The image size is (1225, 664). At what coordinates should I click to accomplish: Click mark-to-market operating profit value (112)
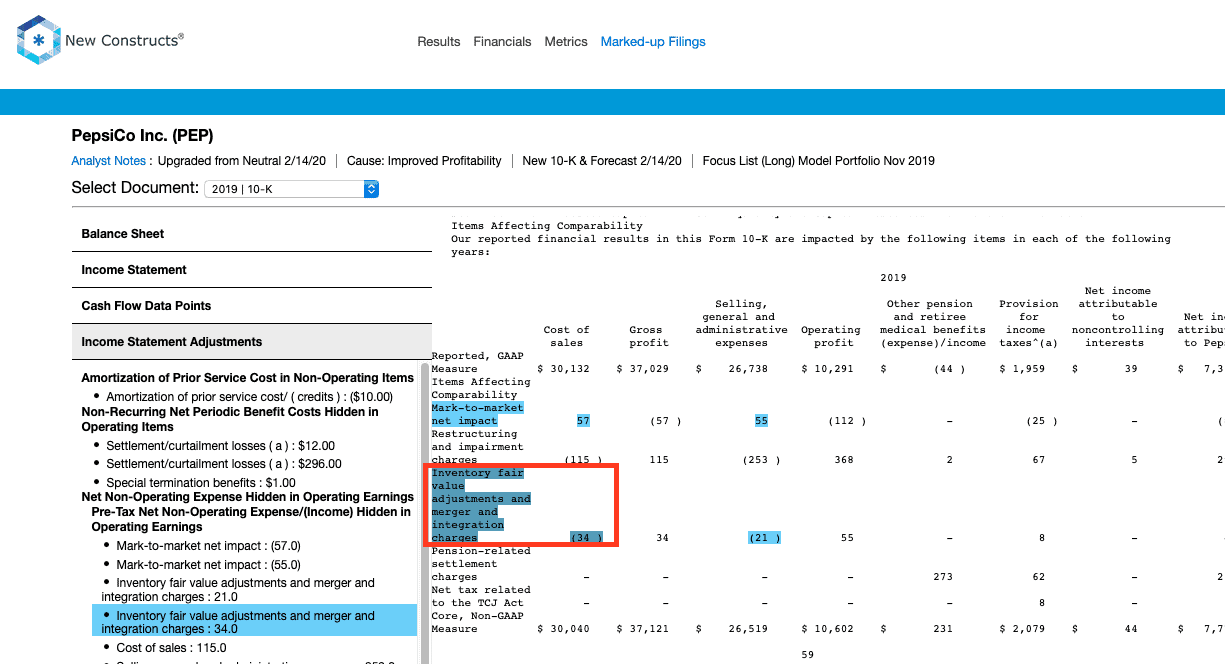point(847,421)
